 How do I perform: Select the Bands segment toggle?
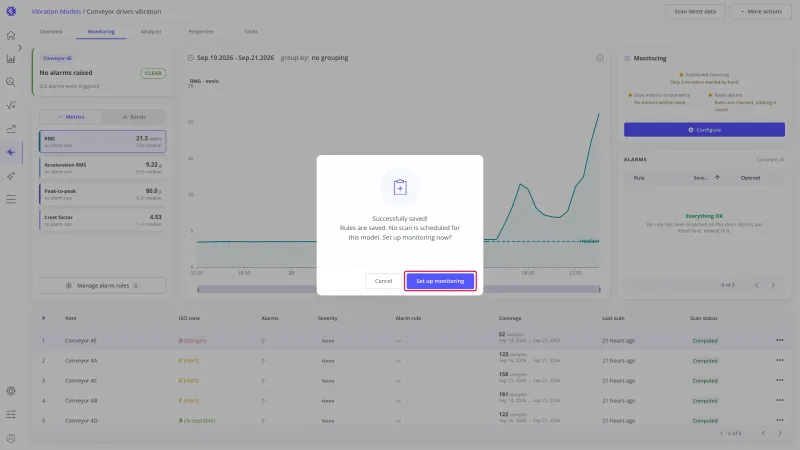pyautogui.click(x=134, y=117)
